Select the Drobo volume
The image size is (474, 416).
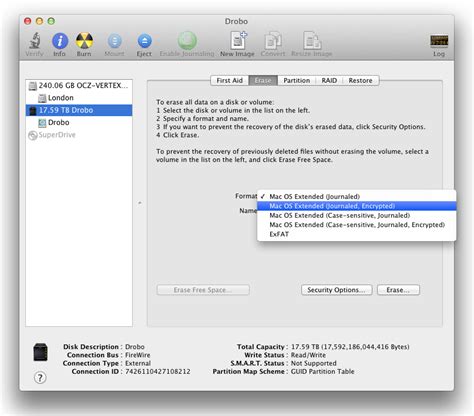[79, 123]
